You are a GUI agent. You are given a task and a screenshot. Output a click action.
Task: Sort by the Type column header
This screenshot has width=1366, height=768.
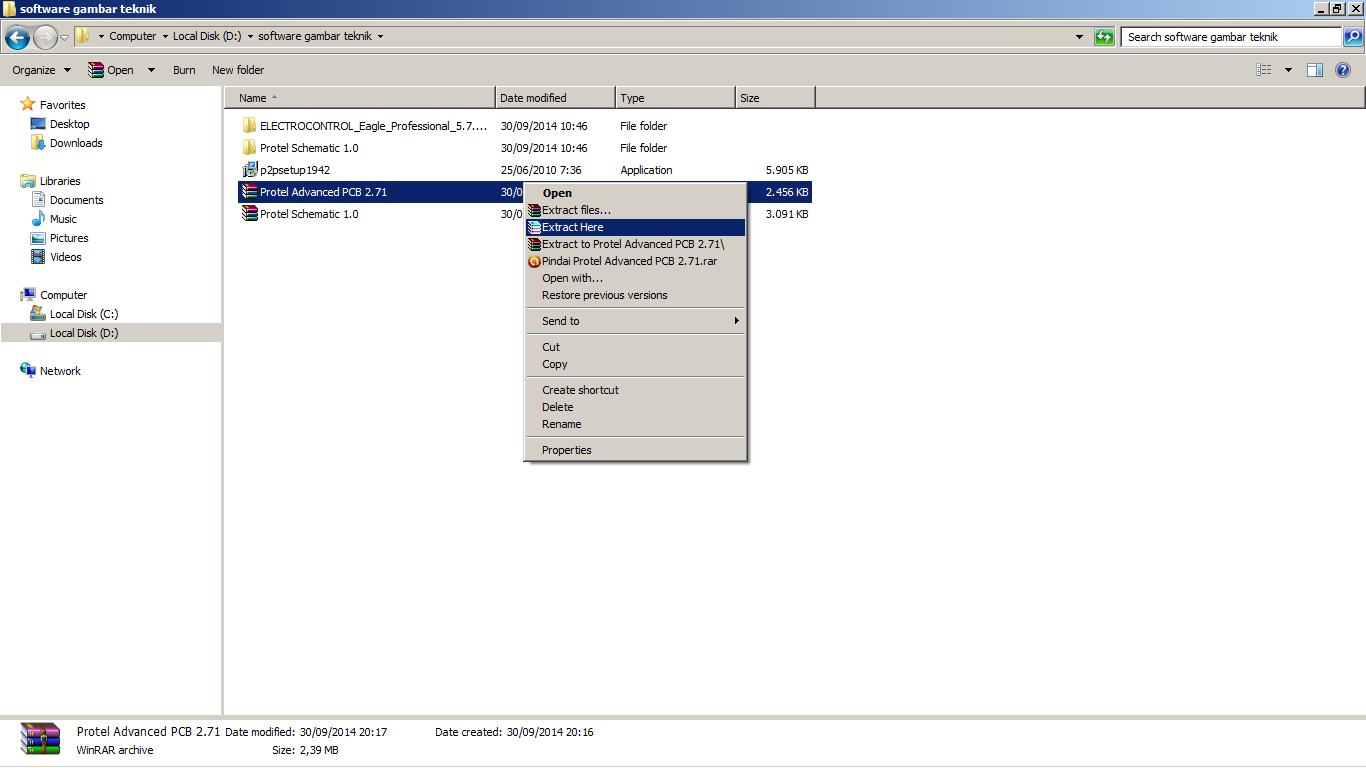tap(675, 98)
